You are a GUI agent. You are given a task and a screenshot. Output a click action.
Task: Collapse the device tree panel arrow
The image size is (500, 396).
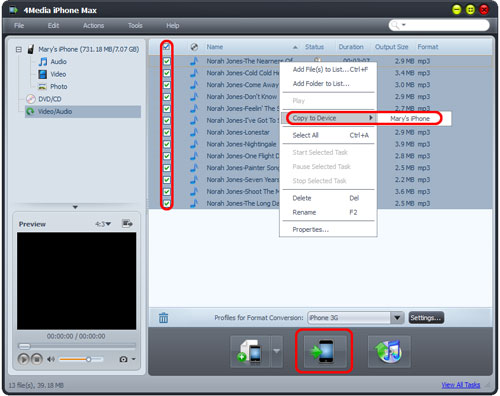pyautogui.click(x=75, y=207)
